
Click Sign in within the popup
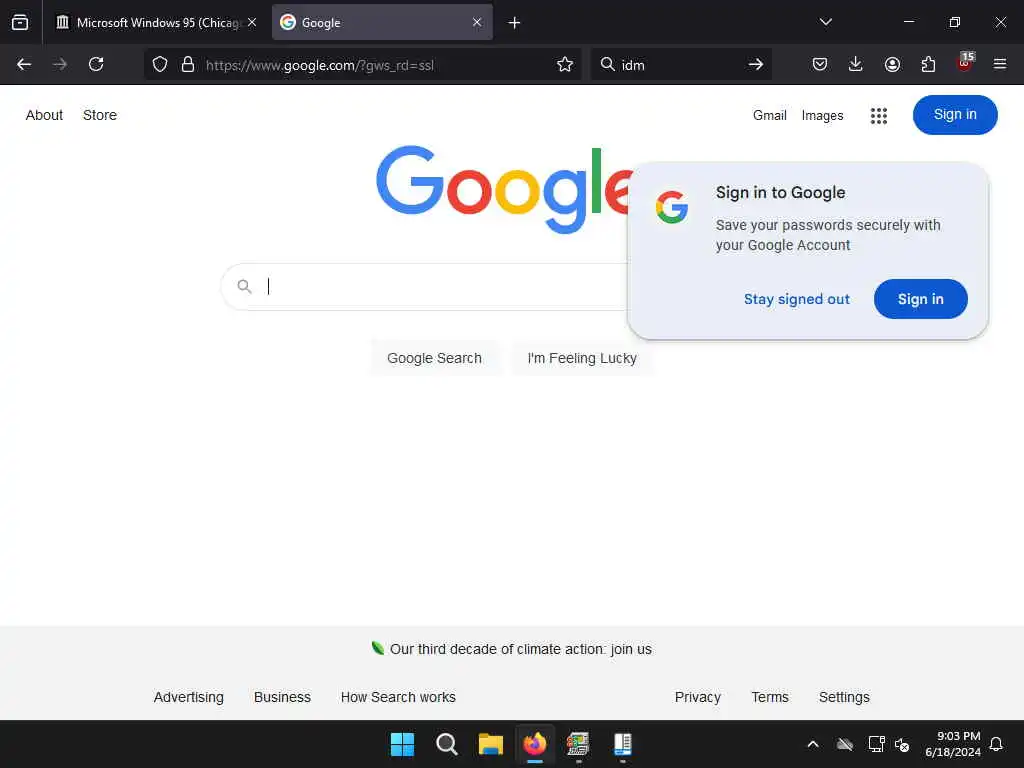click(x=920, y=299)
